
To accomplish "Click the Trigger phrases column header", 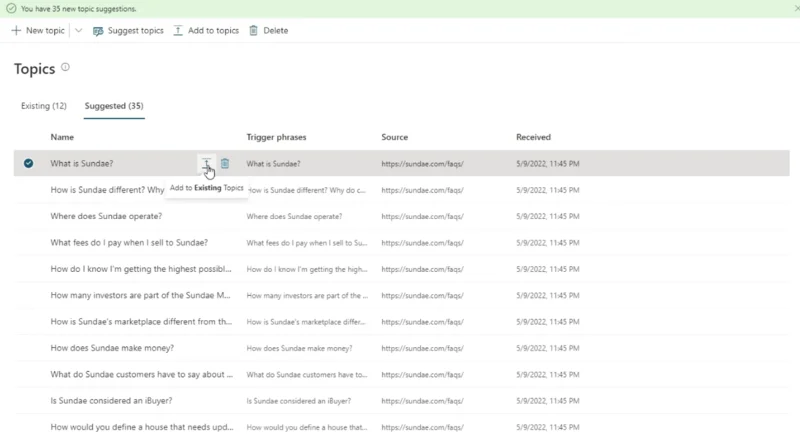I will click(x=276, y=137).
